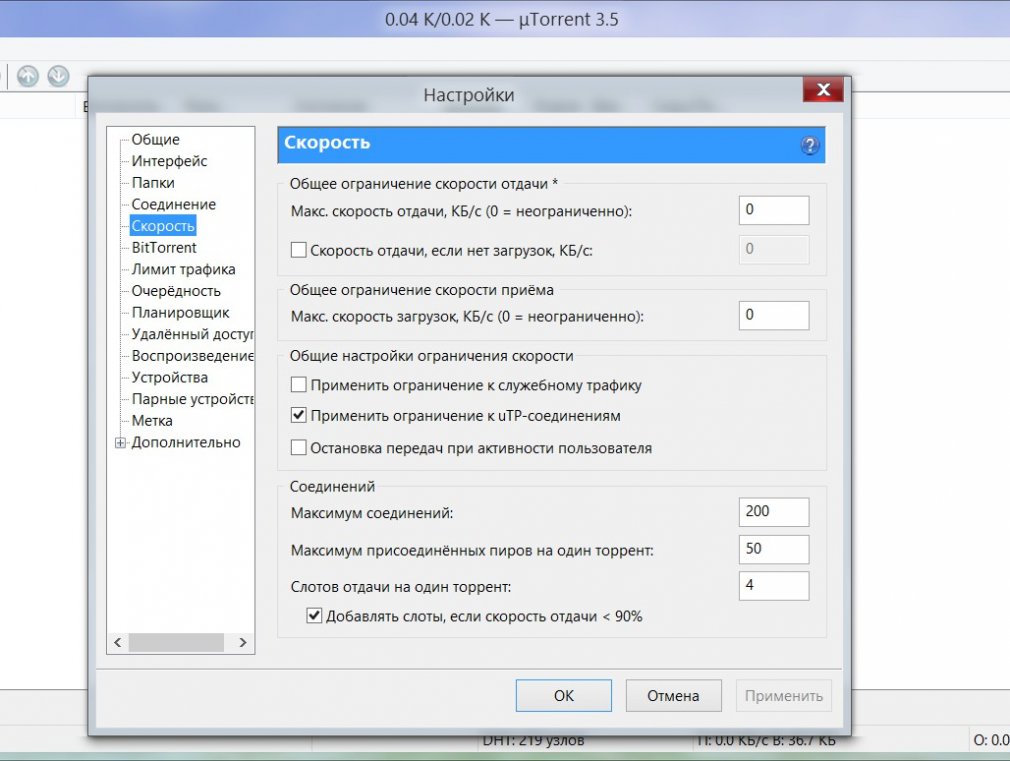This screenshot has width=1010, height=761.
Task: Go to the Папки settings page
Action: tap(153, 183)
